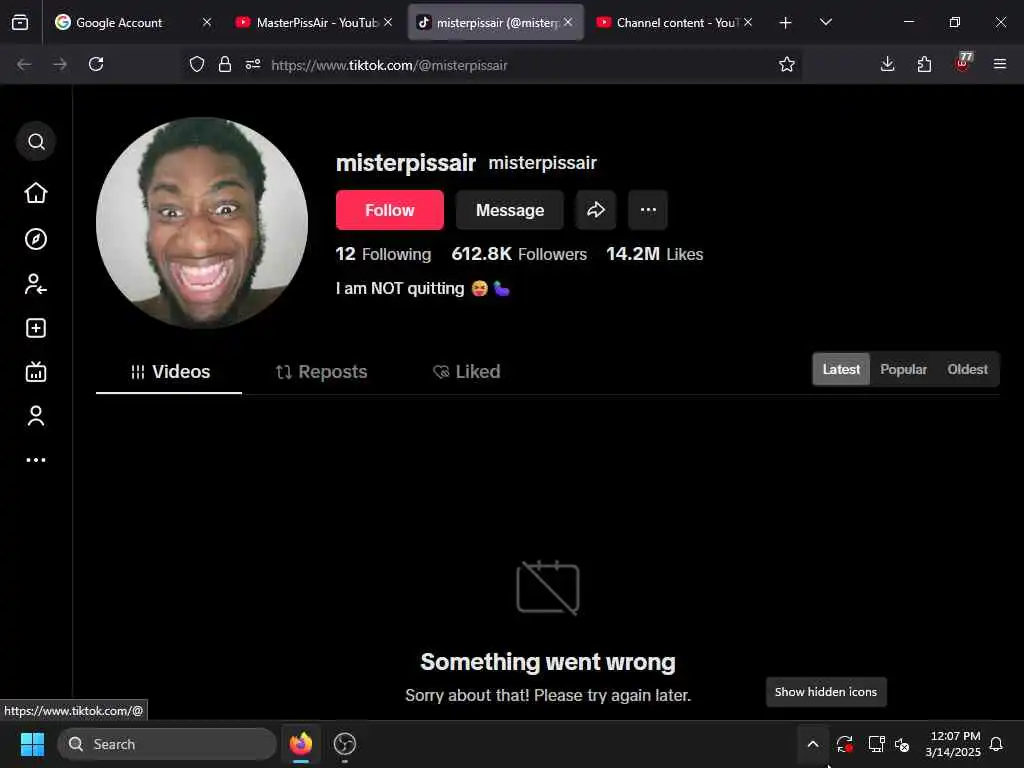This screenshot has width=1024, height=768.
Task: Open profile options three-dot button
Action: click(648, 210)
